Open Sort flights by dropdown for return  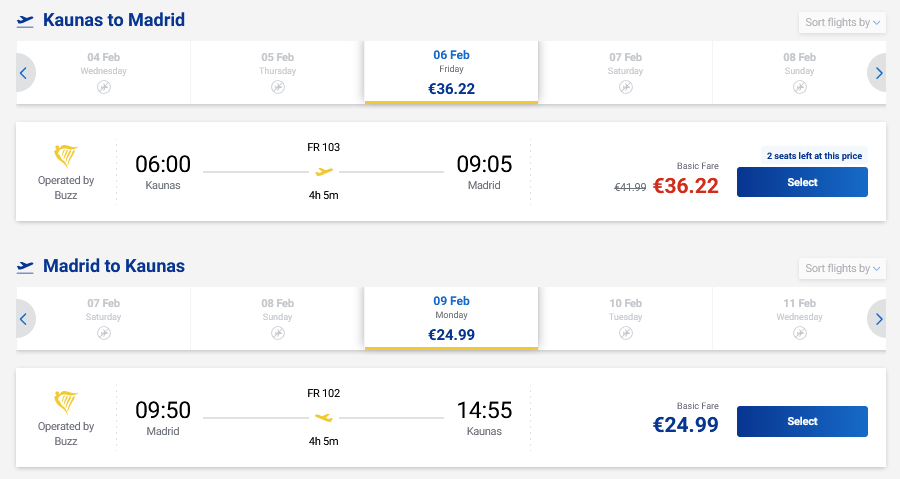click(843, 268)
